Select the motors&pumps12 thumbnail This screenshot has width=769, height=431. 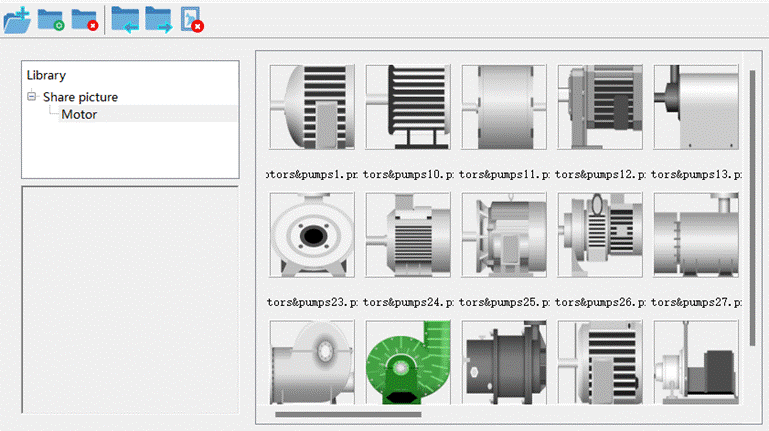tap(599, 107)
